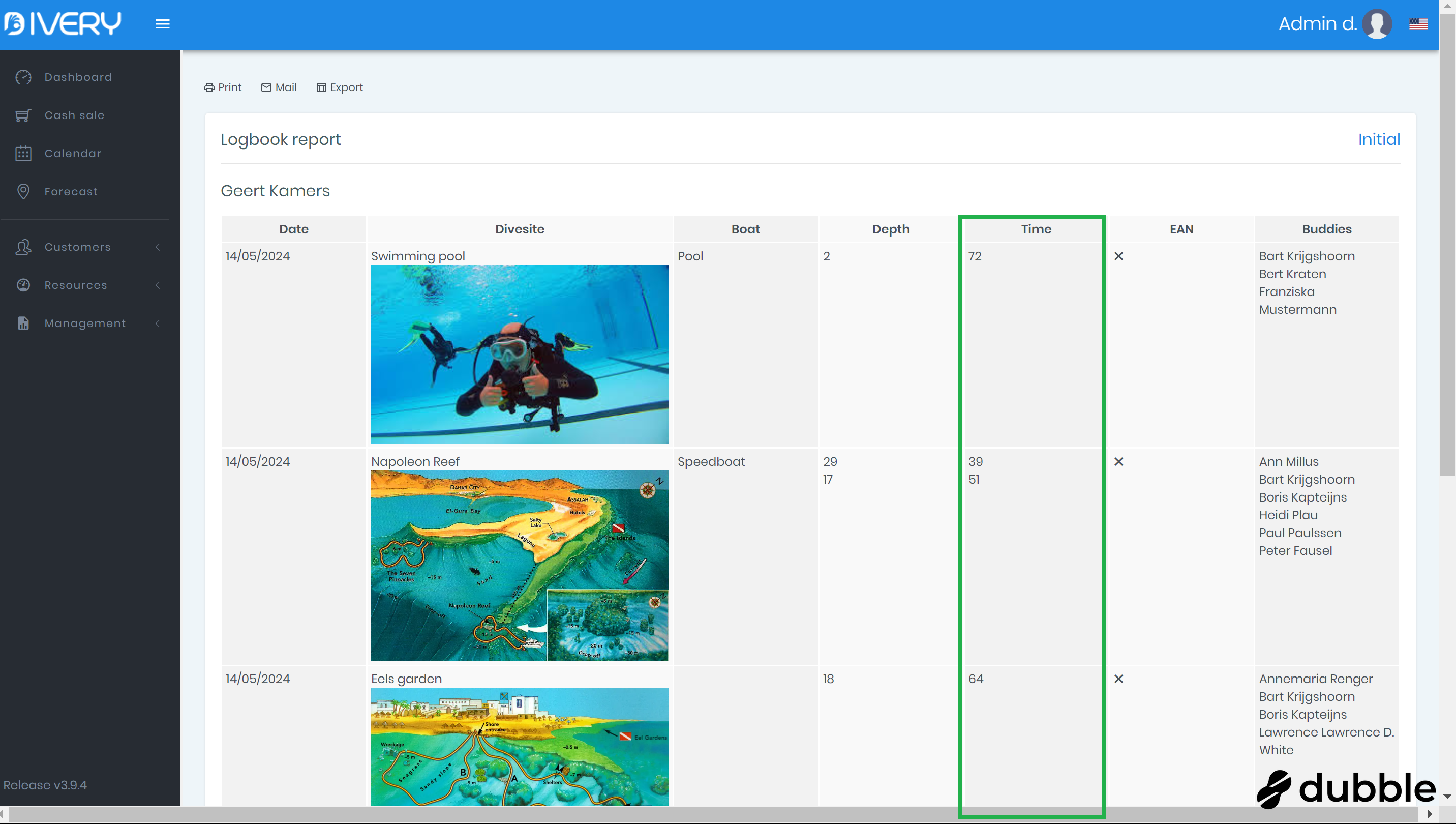Image resolution: width=1456 pixels, height=824 pixels.
Task: Print the logbook report
Action: 223,87
